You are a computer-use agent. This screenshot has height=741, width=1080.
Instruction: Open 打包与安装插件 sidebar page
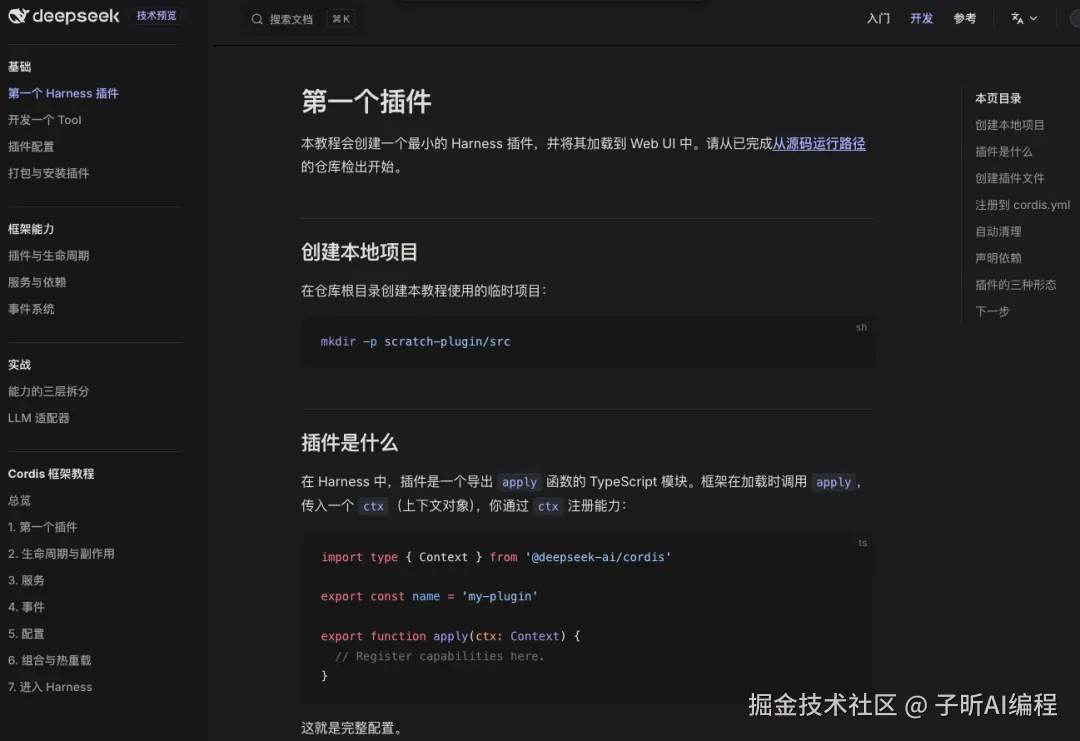[x=48, y=173]
